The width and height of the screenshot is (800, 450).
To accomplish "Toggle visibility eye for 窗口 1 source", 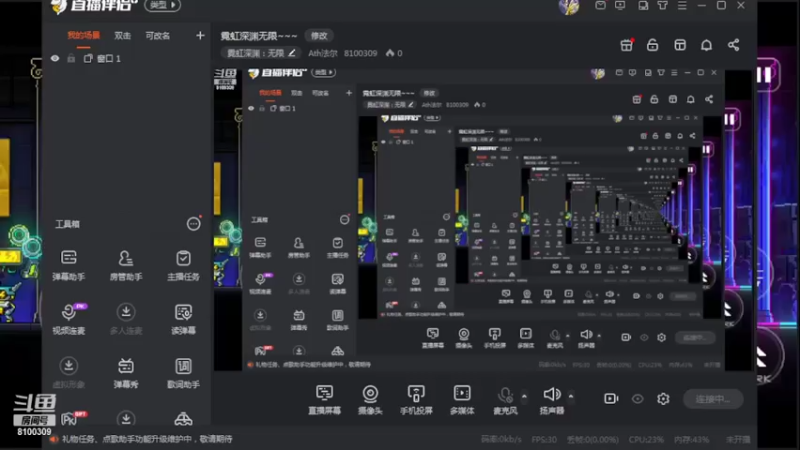I will point(55,59).
